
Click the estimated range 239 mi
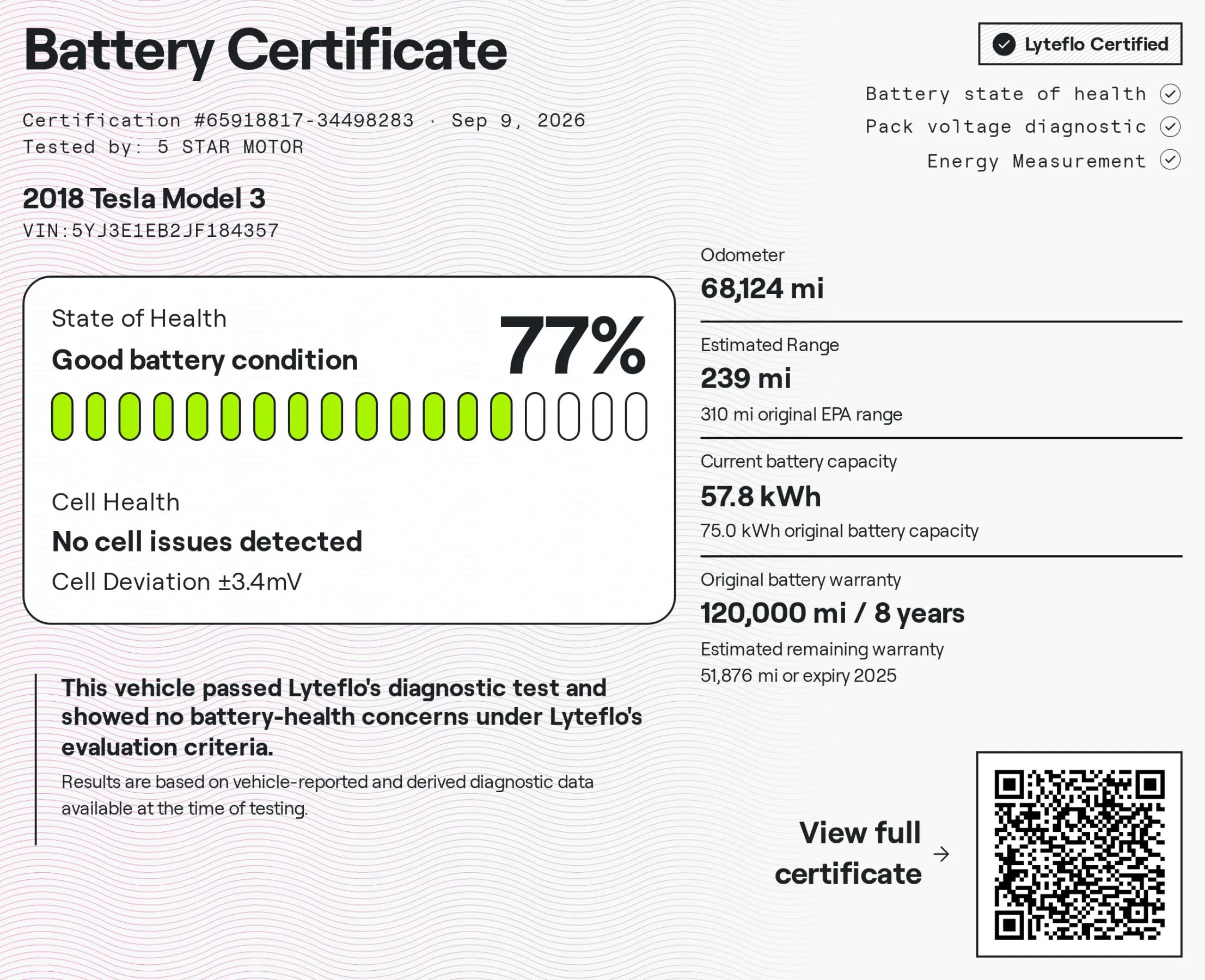click(746, 378)
